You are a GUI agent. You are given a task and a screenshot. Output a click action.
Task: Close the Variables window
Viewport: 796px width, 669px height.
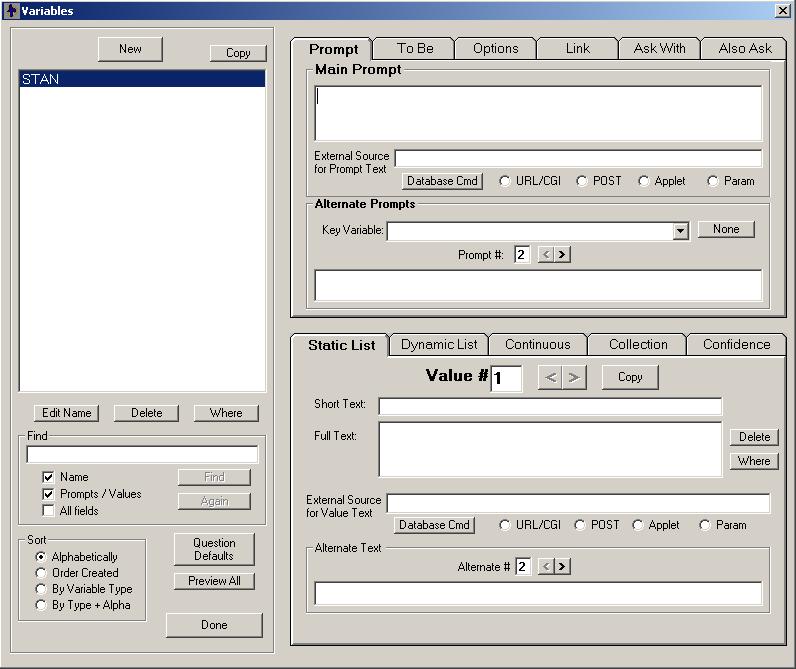[x=782, y=10]
